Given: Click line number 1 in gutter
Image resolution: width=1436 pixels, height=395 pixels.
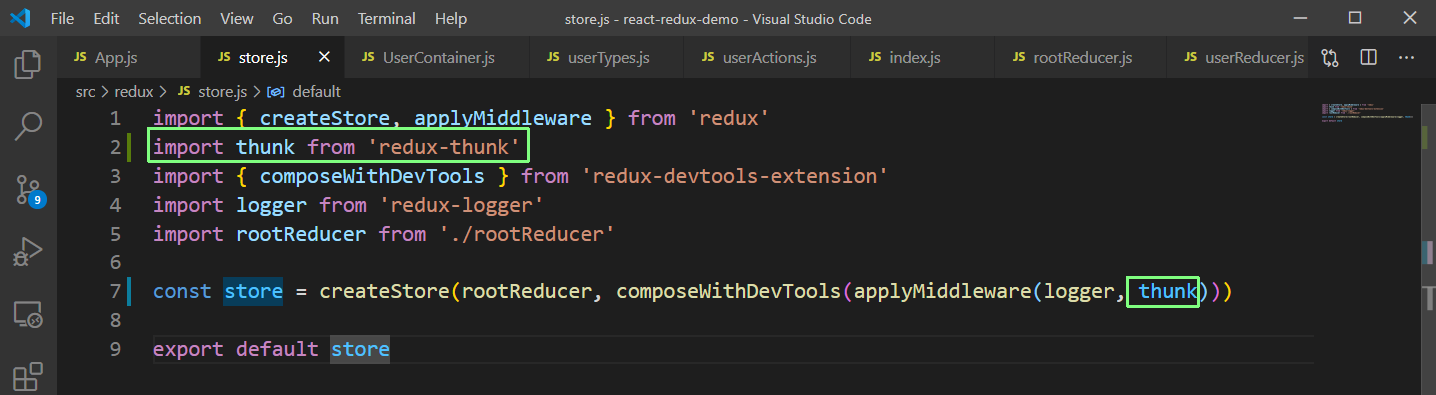Looking at the screenshot, I should coord(115,118).
